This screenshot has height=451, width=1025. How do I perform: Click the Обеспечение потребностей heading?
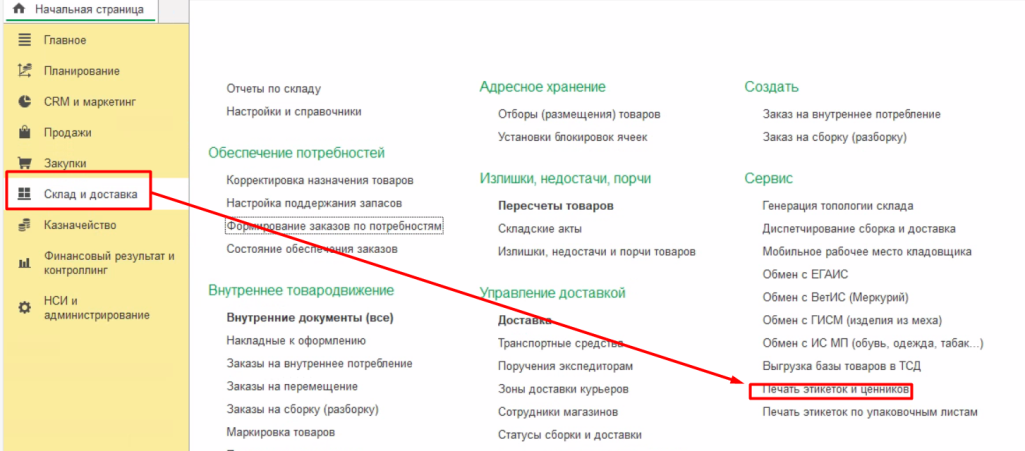pyautogui.click(x=297, y=153)
